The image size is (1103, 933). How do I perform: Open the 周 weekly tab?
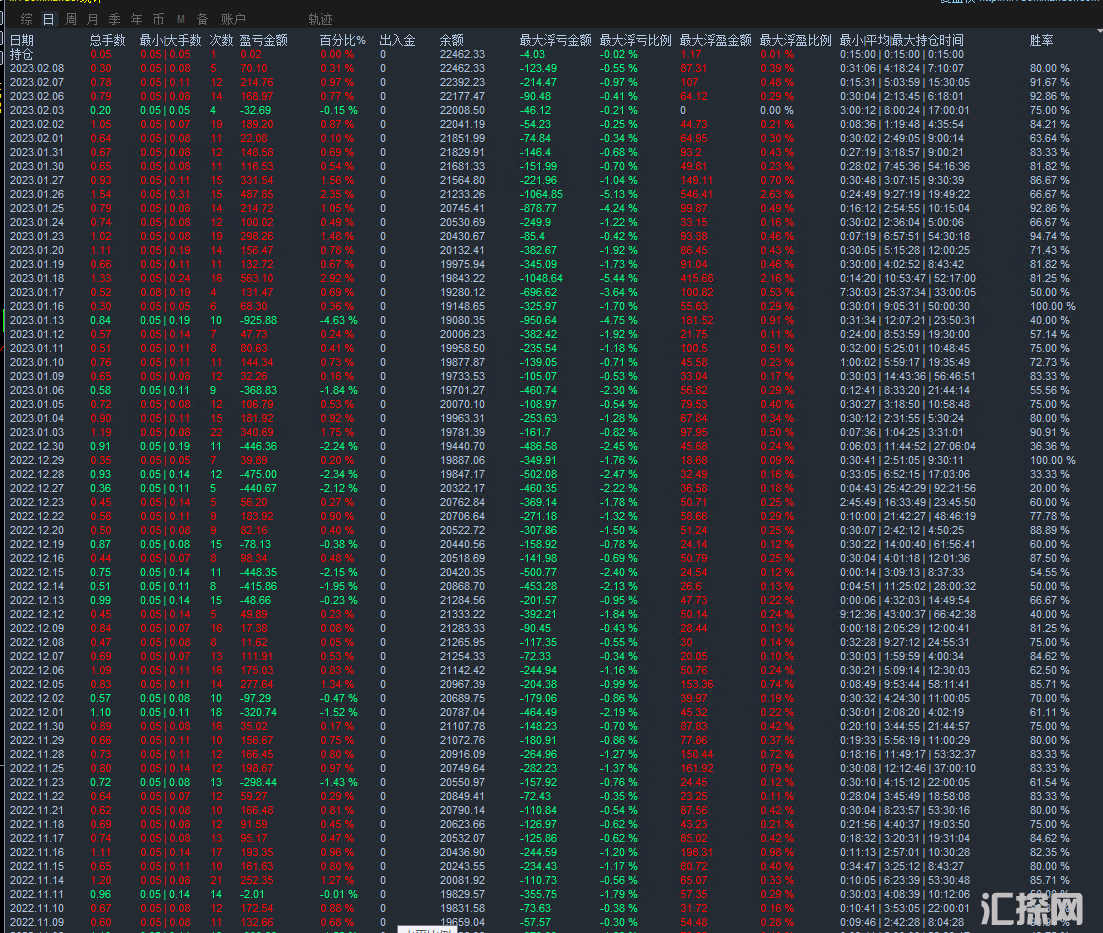tap(71, 19)
